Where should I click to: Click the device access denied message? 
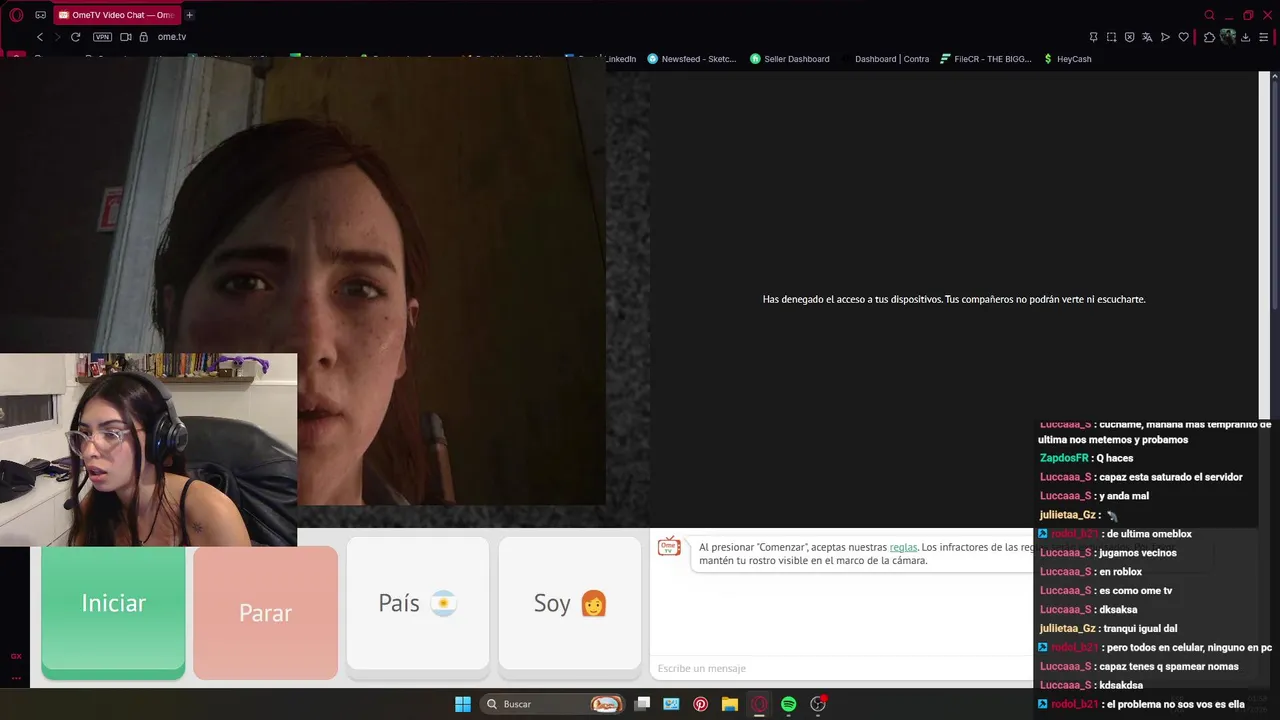pos(954,299)
